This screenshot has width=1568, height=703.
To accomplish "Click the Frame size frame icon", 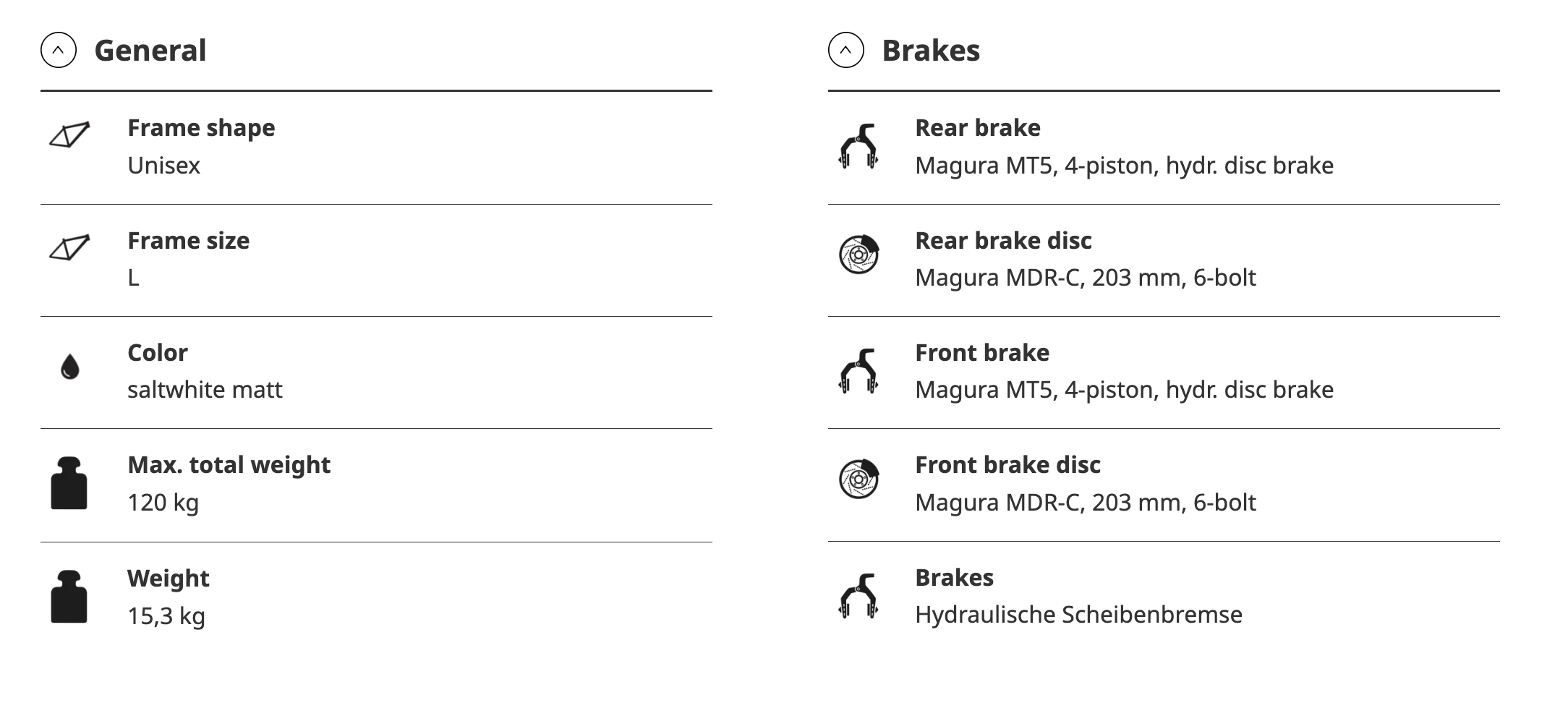I will (69, 248).
